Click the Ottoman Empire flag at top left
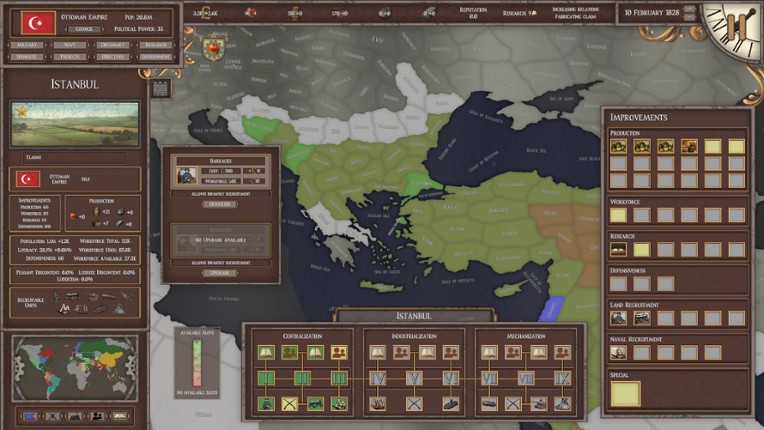 (38, 22)
